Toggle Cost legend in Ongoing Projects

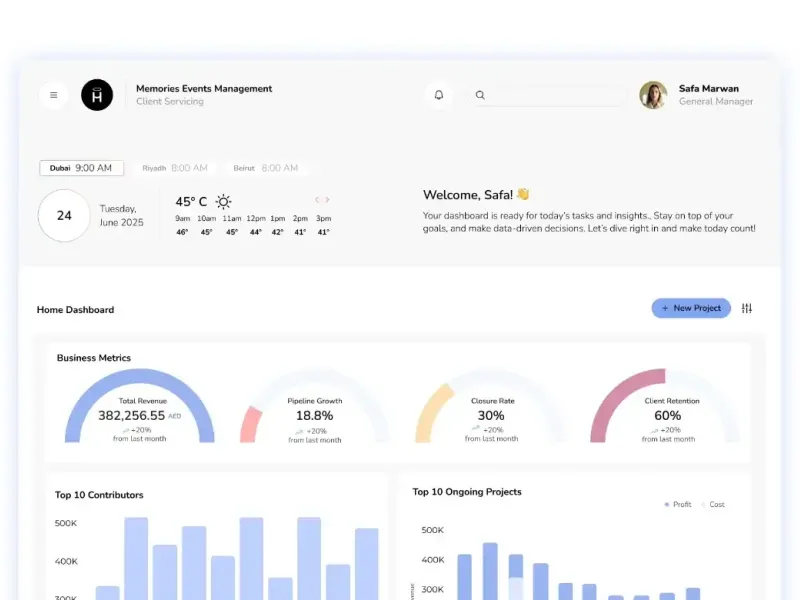(713, 505)
